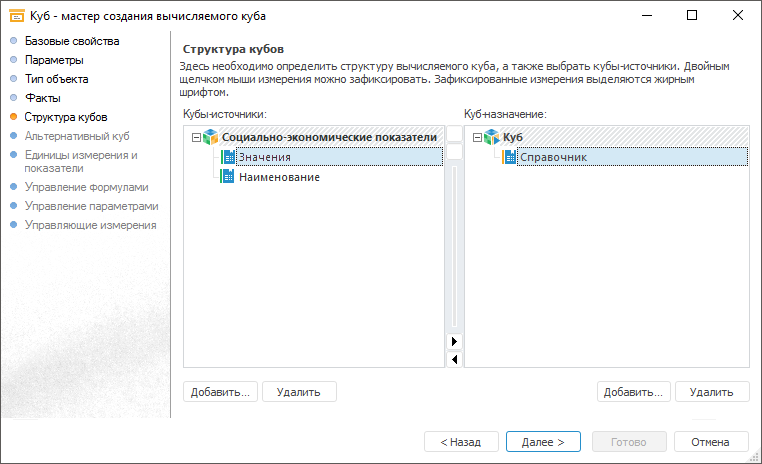Click the Значения dimension icon

click(x=228, y=157)
